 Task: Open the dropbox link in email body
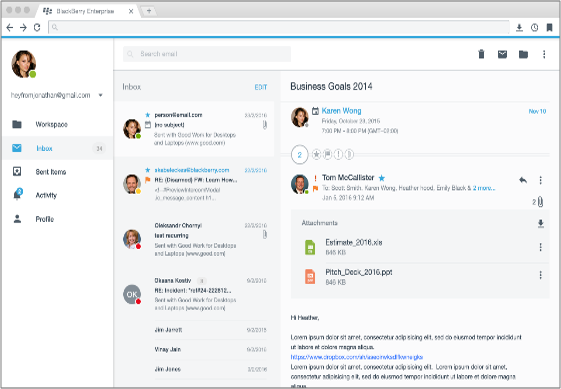click(x=357, y=357)
